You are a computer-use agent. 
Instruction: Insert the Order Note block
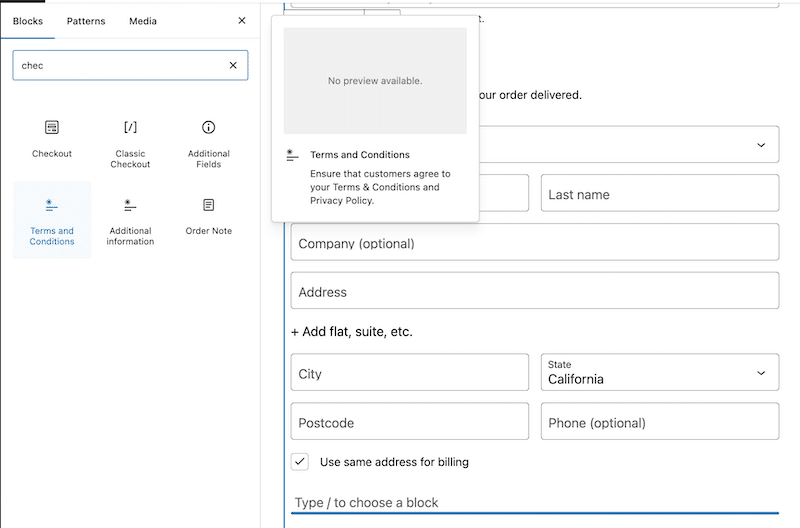tap(208, 220)
